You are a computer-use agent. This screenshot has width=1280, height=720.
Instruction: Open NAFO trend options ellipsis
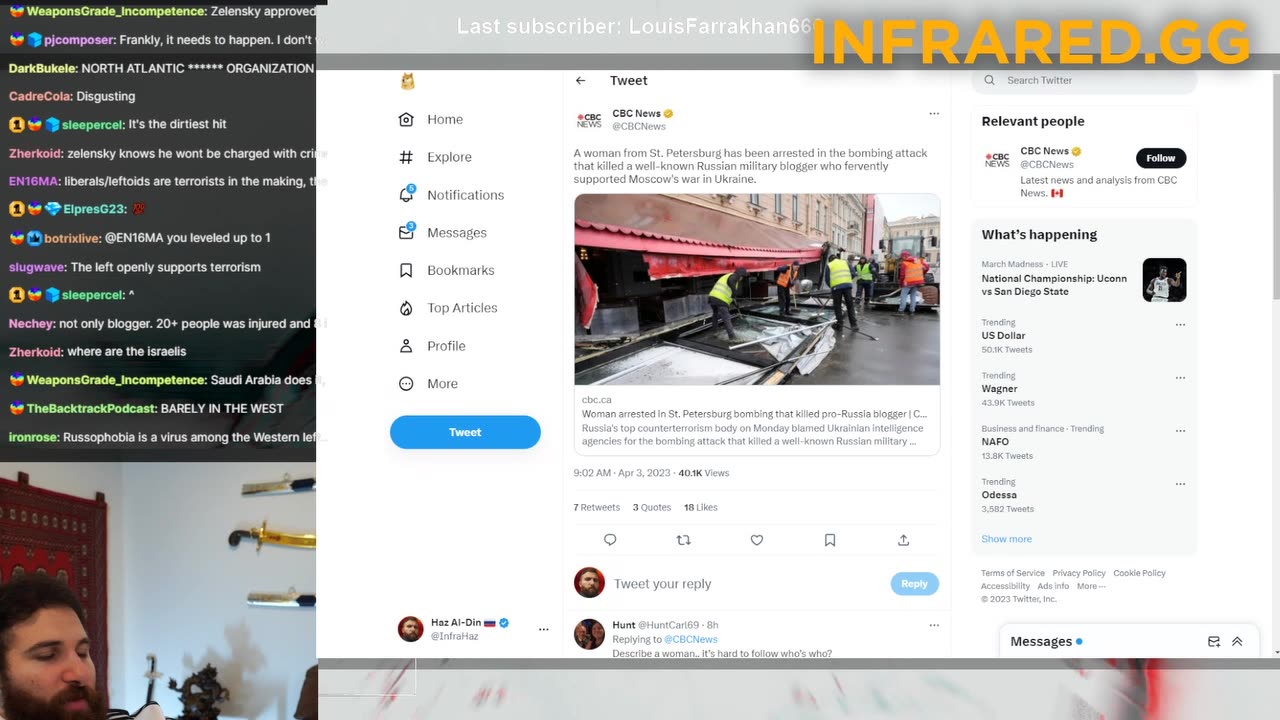pos(1180,430)
